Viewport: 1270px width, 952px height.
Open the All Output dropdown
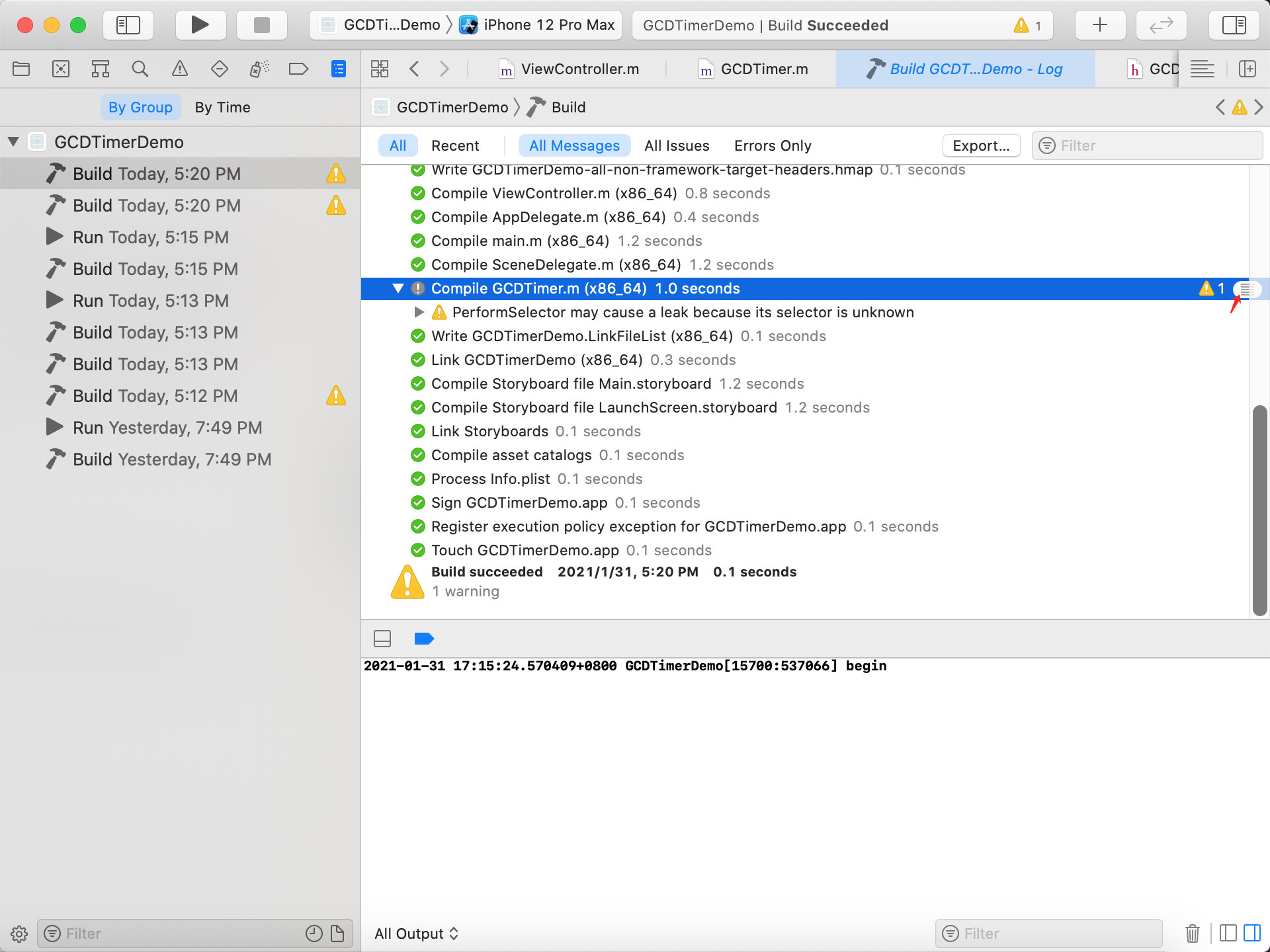pyautogui.click(x=416, y=933)
